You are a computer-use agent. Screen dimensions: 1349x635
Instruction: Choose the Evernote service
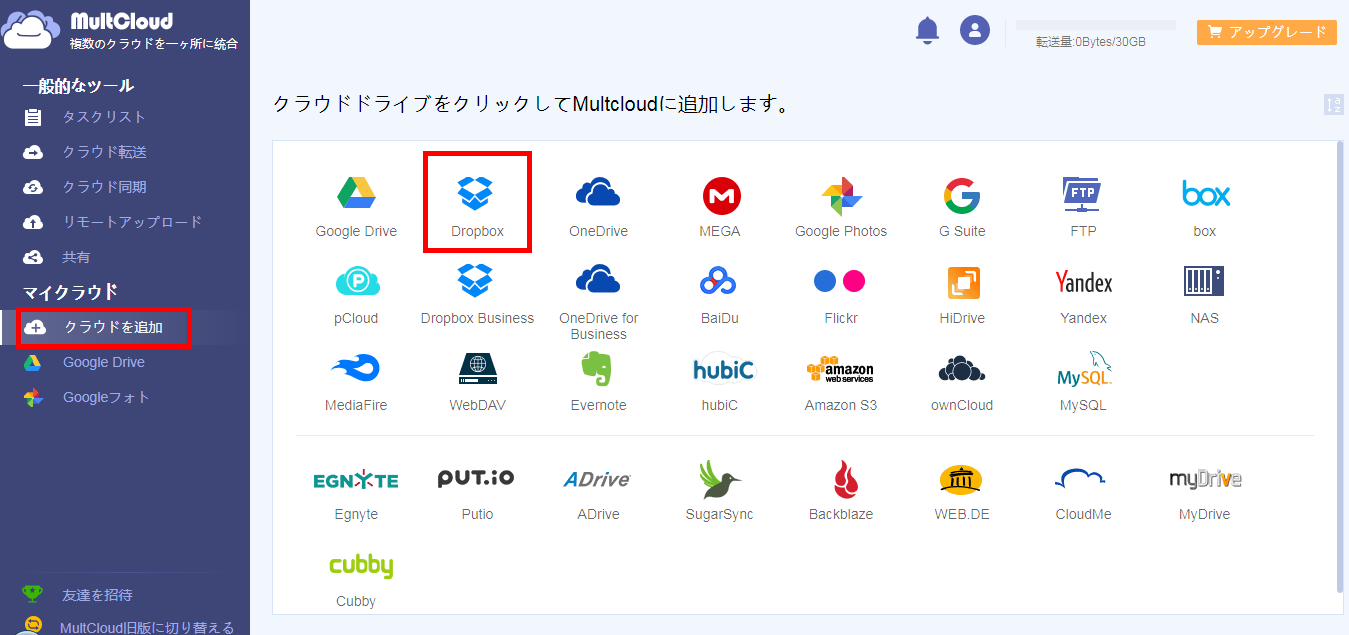coord(598,381)
